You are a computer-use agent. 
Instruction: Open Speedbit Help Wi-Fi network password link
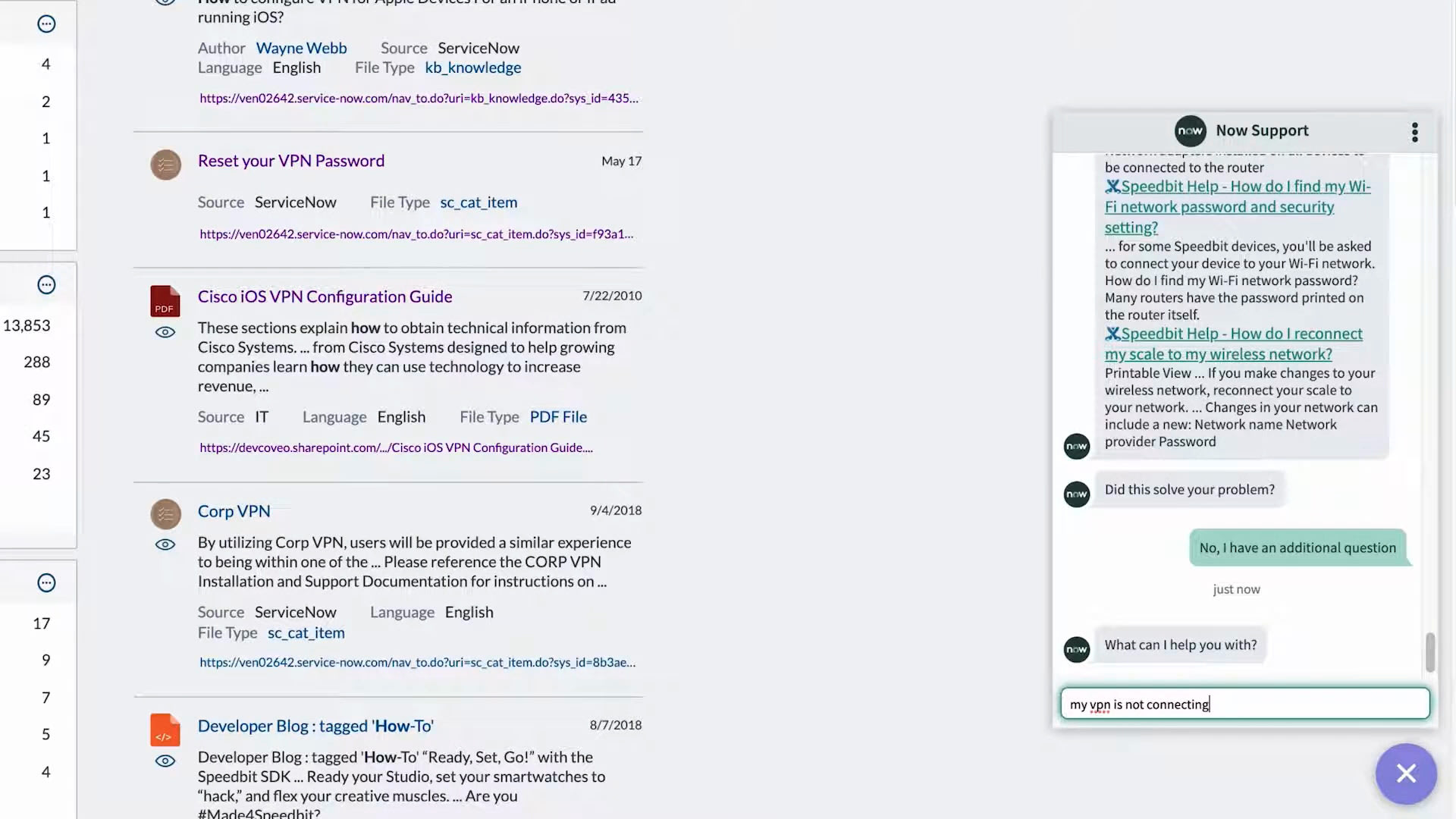(1238, 206)
